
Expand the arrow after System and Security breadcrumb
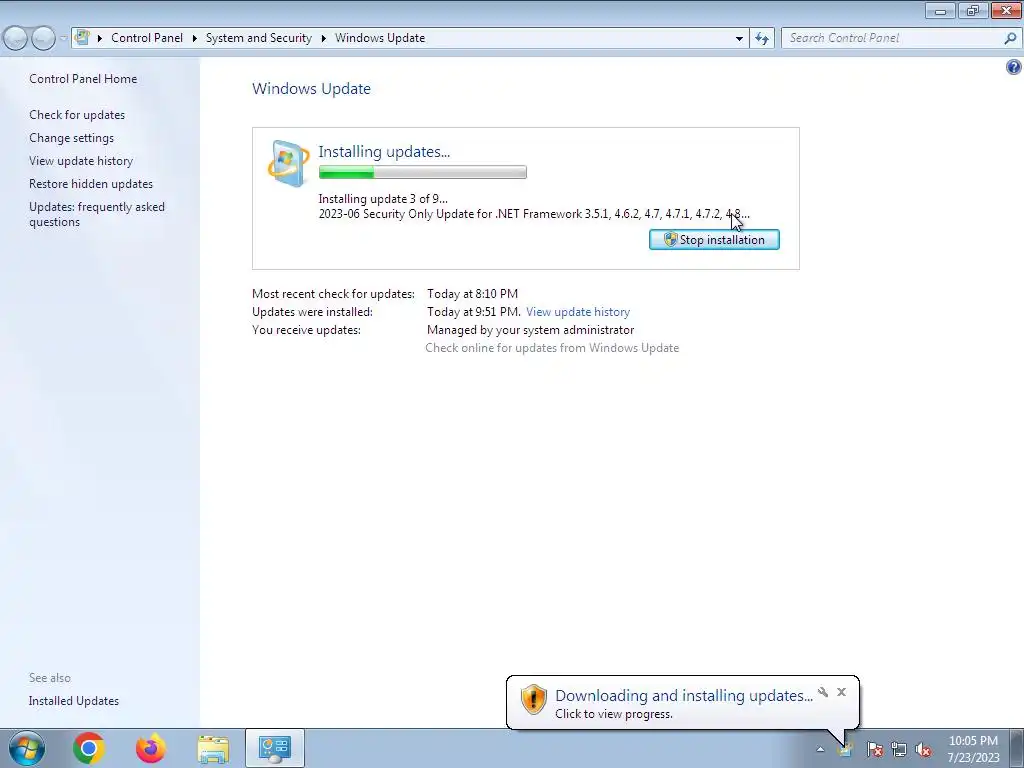point(323,38)
